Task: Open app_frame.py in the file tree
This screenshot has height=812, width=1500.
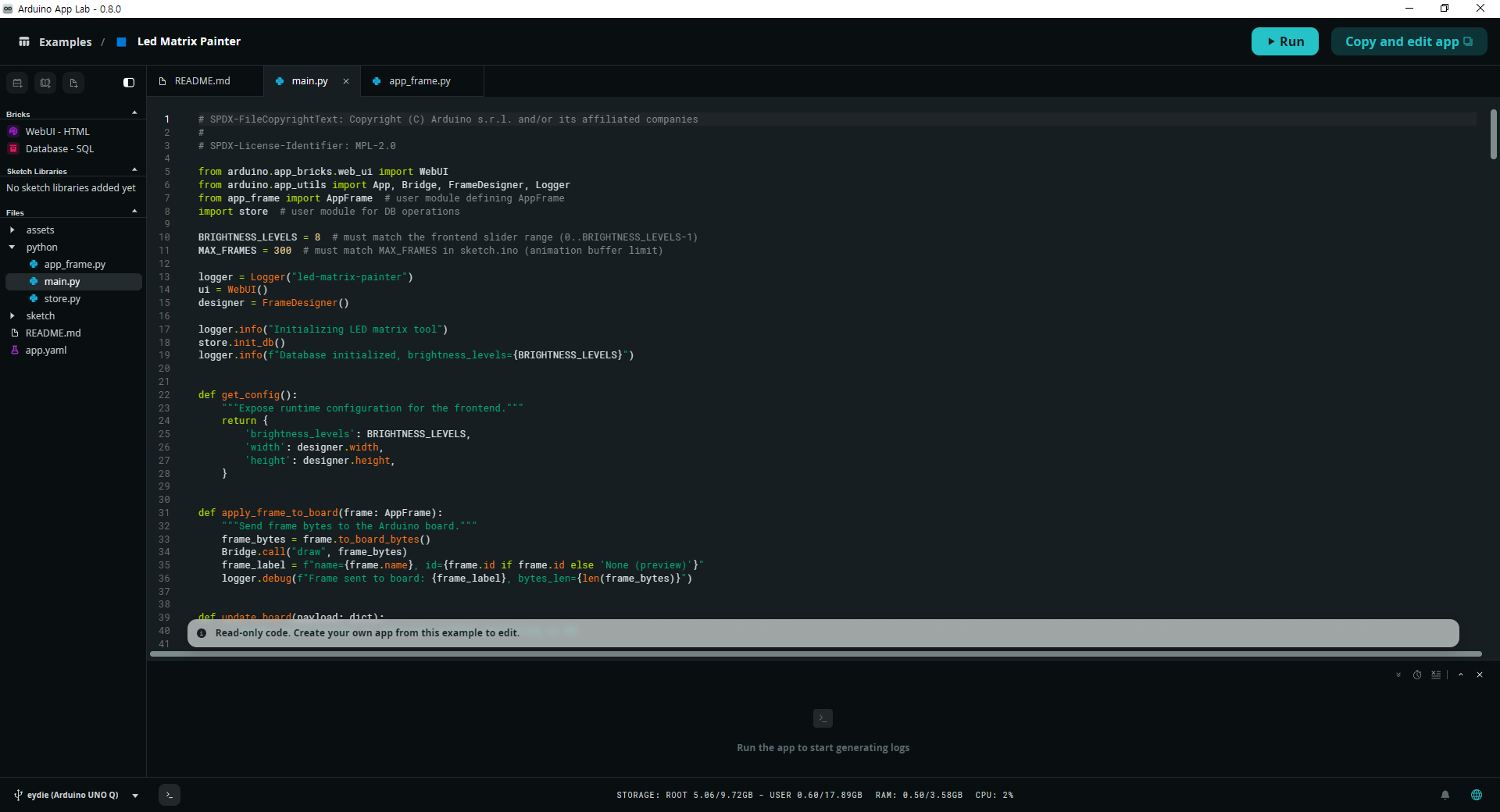Action: point(74,265)
